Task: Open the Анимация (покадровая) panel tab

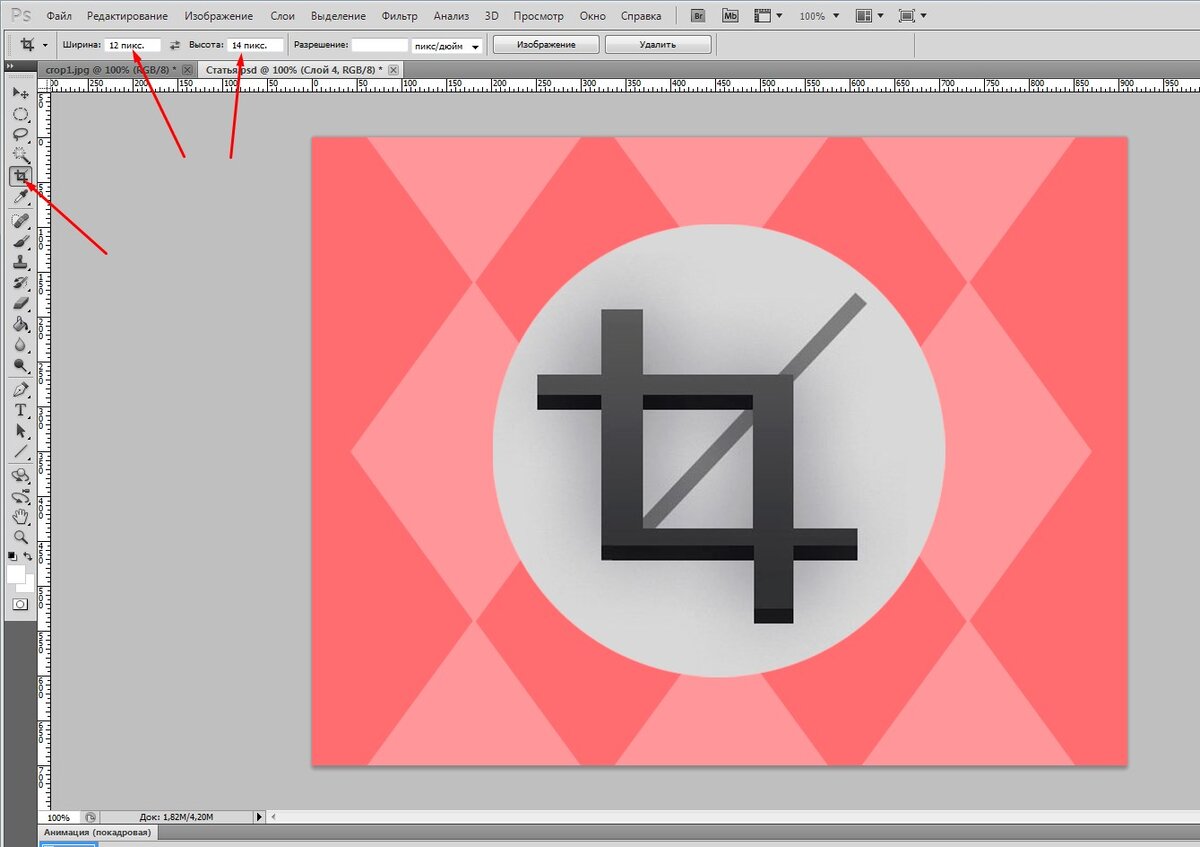Action: pos(98,832)
